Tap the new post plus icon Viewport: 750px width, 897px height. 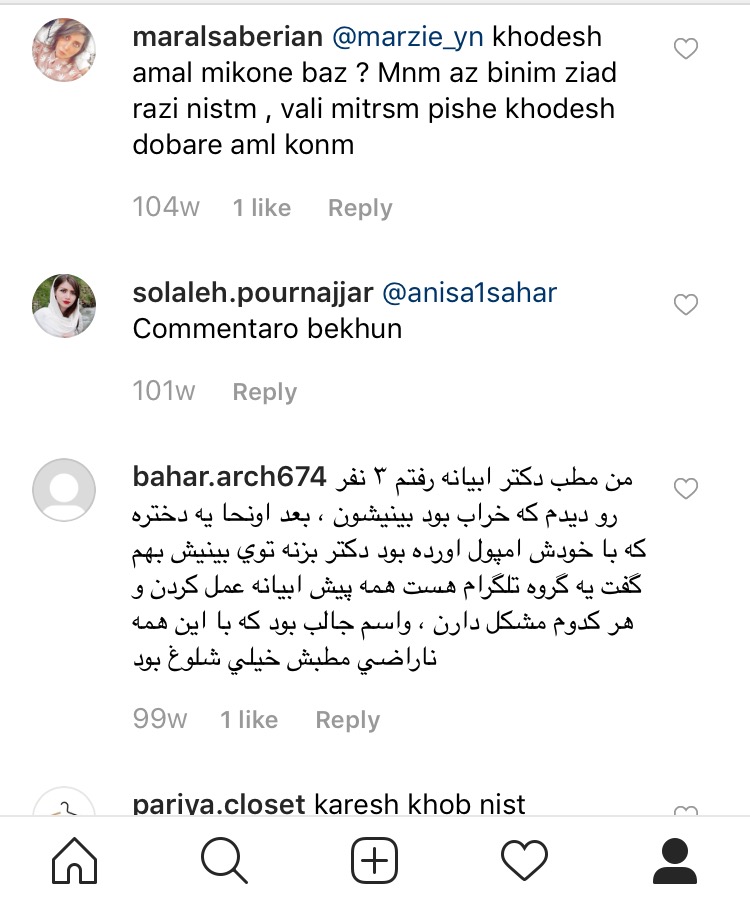tap(374, 860)
